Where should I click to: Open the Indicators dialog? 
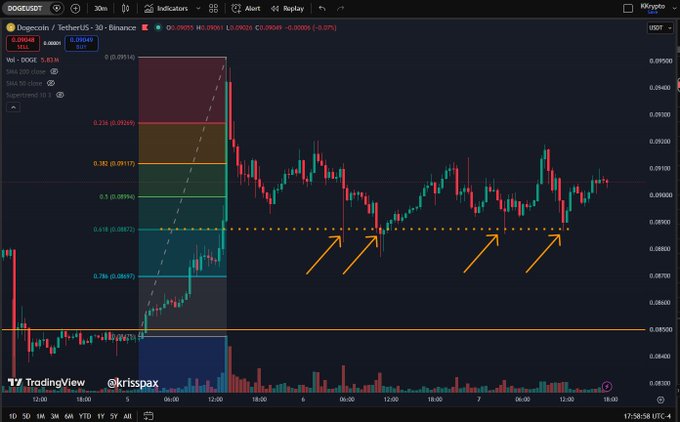[166, 8]
